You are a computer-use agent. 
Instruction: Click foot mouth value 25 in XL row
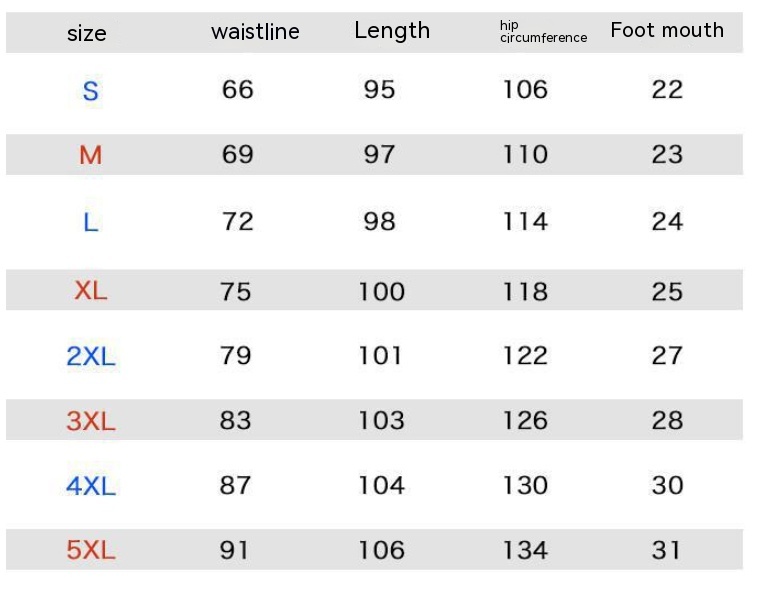point(667,292)
